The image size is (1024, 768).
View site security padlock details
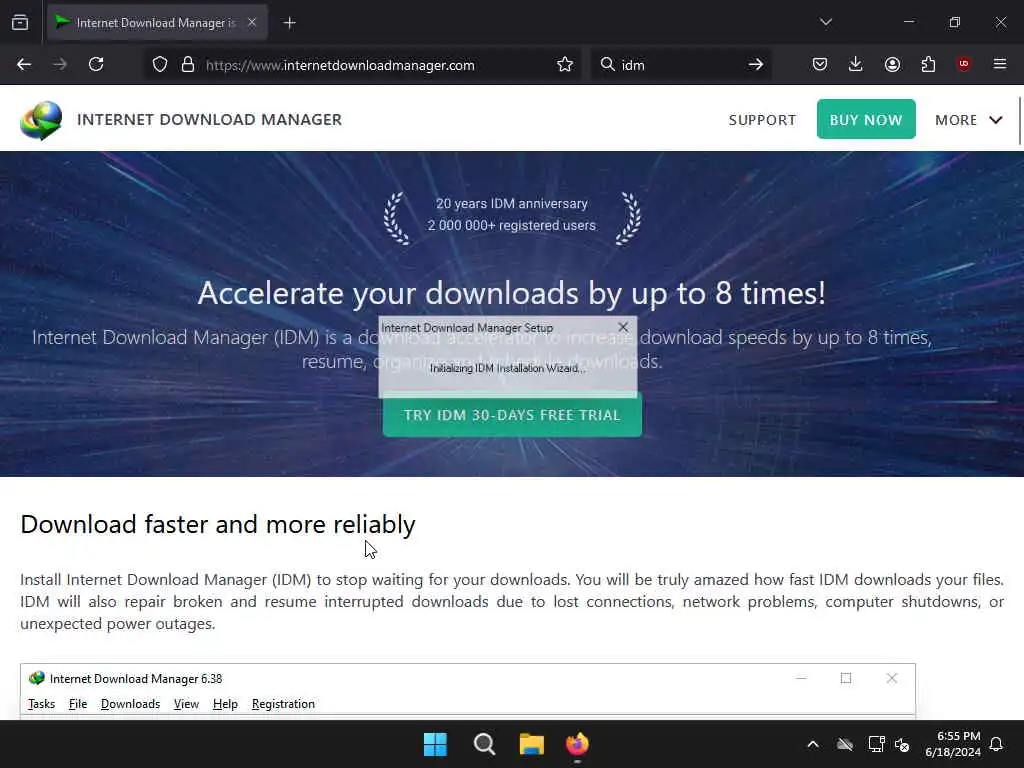coord(188,65)
